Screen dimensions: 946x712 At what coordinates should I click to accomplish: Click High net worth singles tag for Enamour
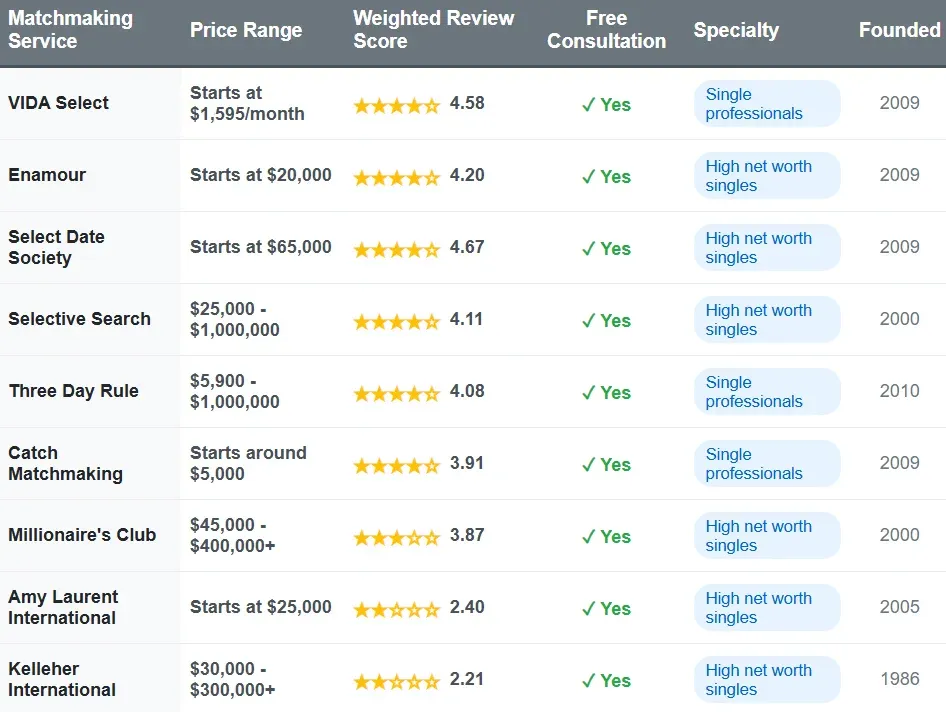click(x=766, y=176)
